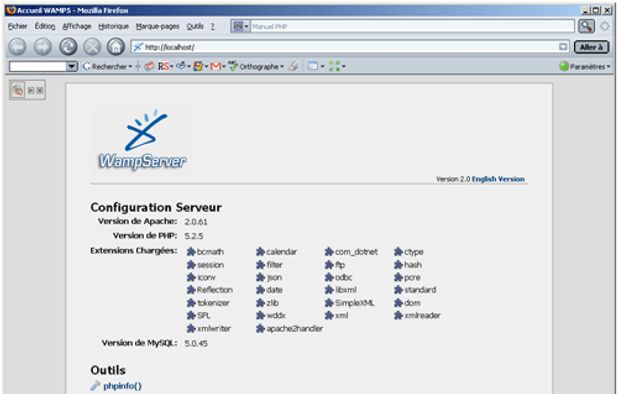Click the localhost address bar
The height and width of the screenshot is (394, 618).
click(351, 47)
